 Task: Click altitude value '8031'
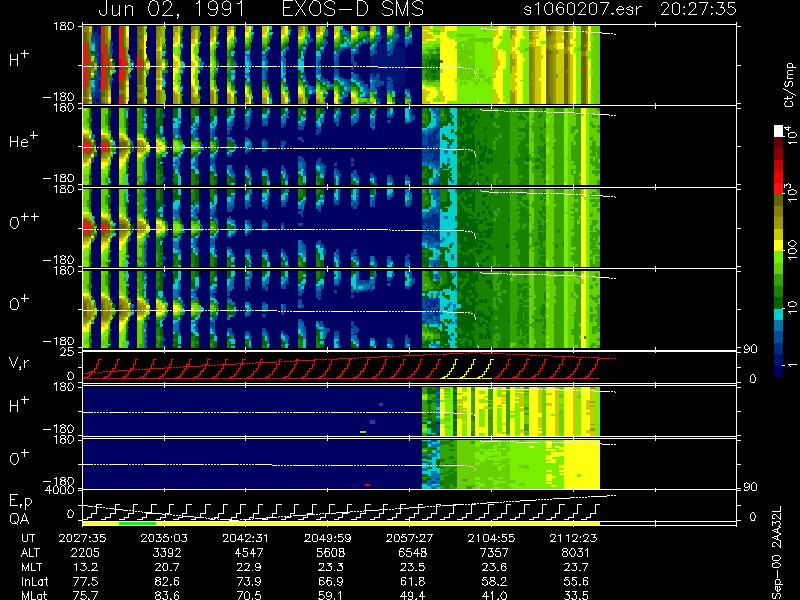pyautogui.click(x=576, y=553)
